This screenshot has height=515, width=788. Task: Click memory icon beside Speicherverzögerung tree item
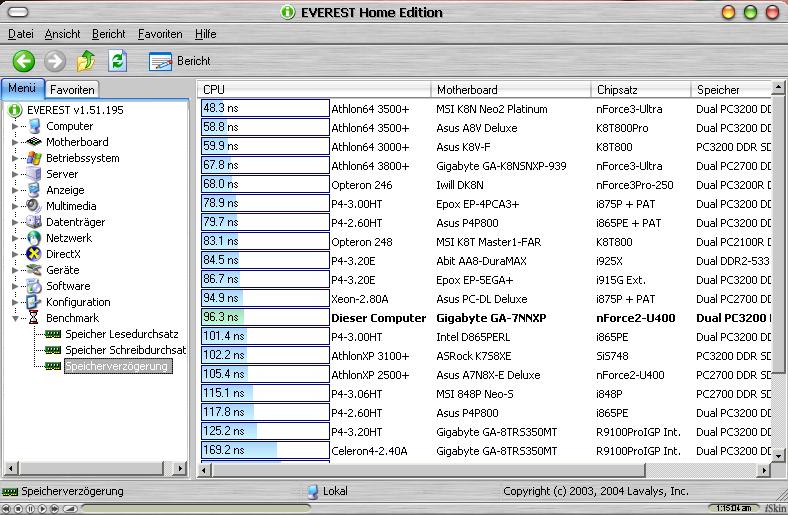coord(53,366)
